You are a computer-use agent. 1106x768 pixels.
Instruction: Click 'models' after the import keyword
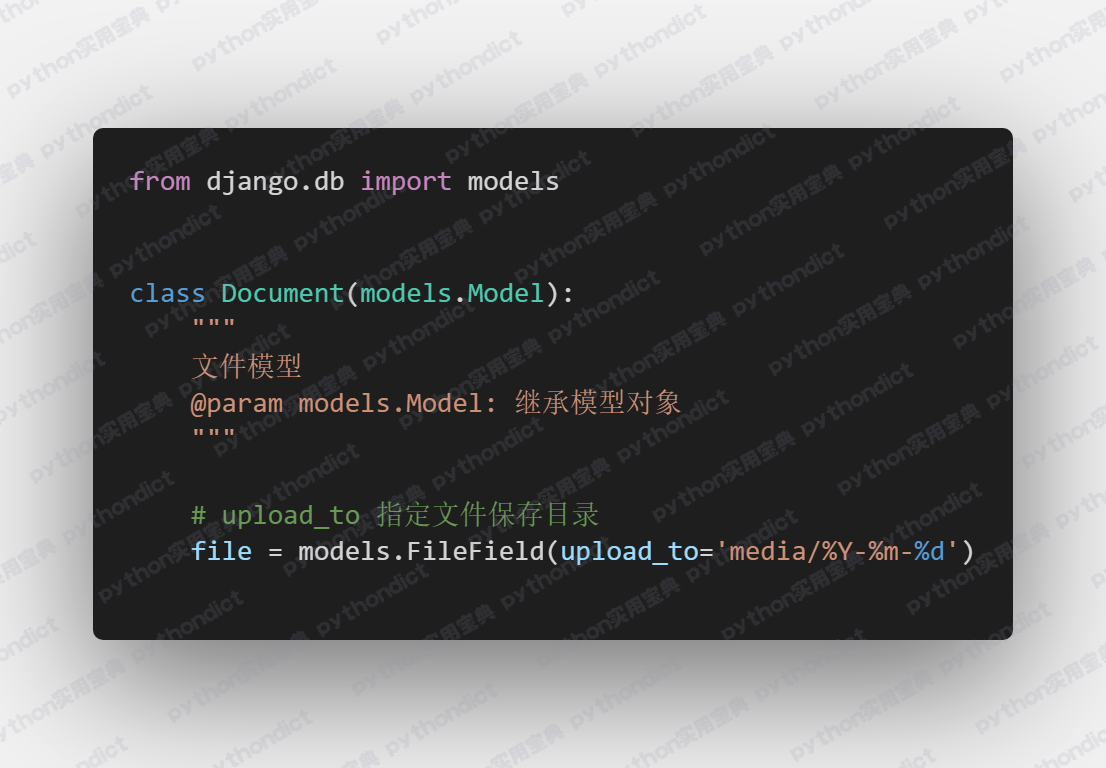pyautogui.click(x=514, y=181)
